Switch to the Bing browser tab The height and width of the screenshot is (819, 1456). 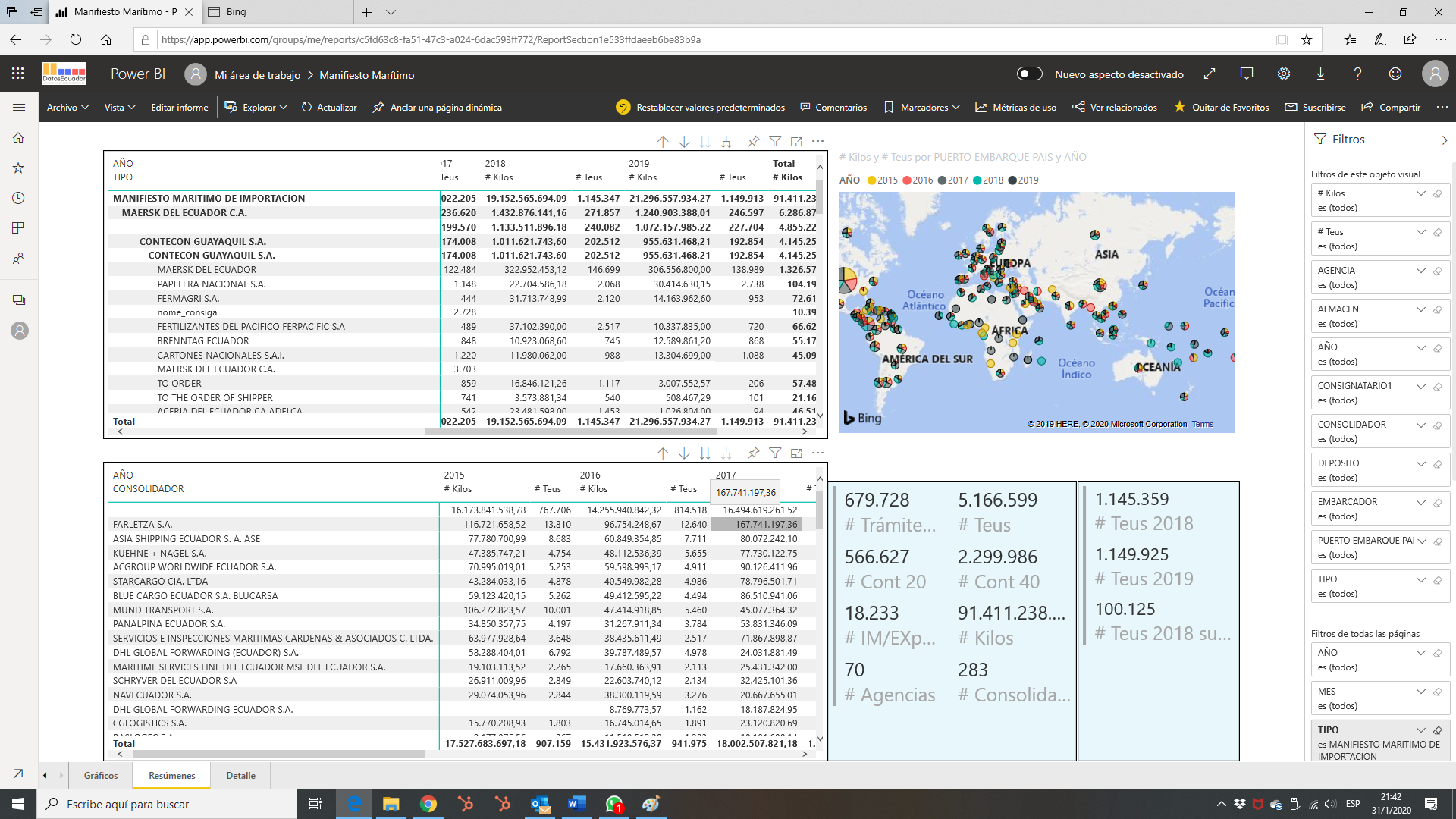(x=278, y=12)
